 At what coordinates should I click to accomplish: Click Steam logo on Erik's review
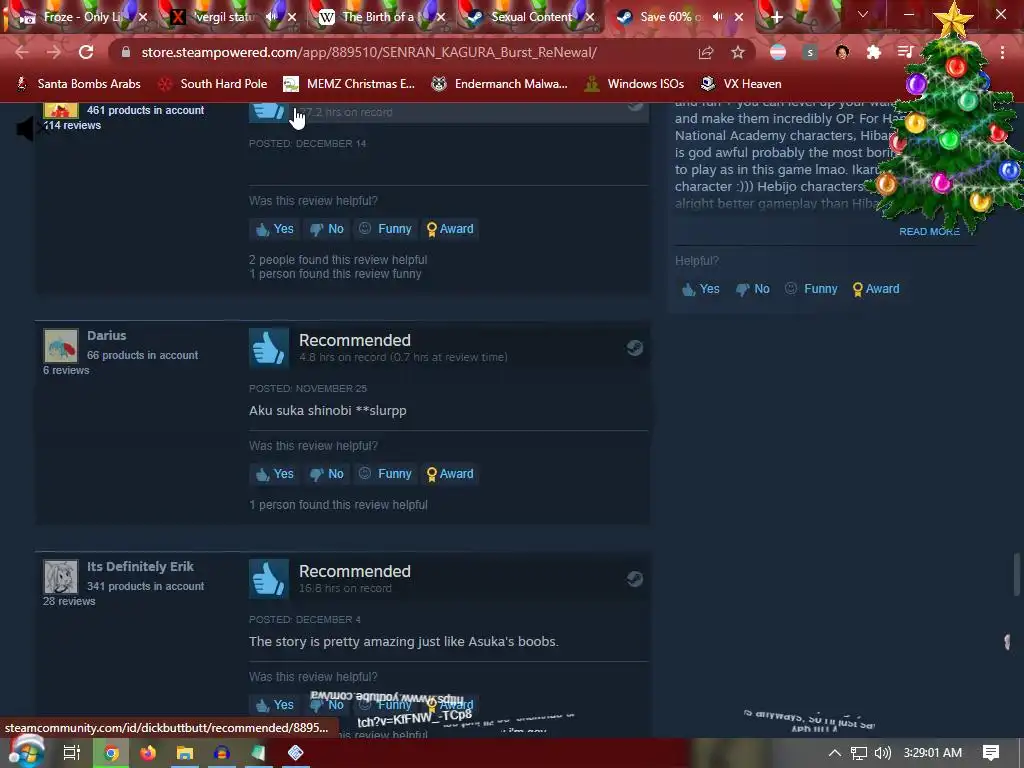tap(635, 579)
